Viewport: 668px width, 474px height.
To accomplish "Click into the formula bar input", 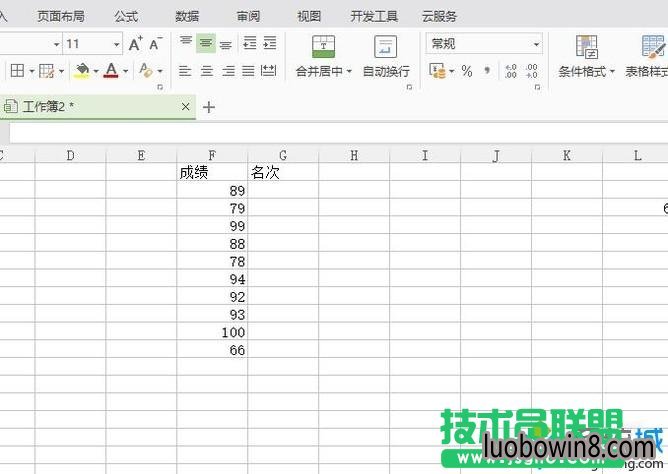I will (339, 133).
